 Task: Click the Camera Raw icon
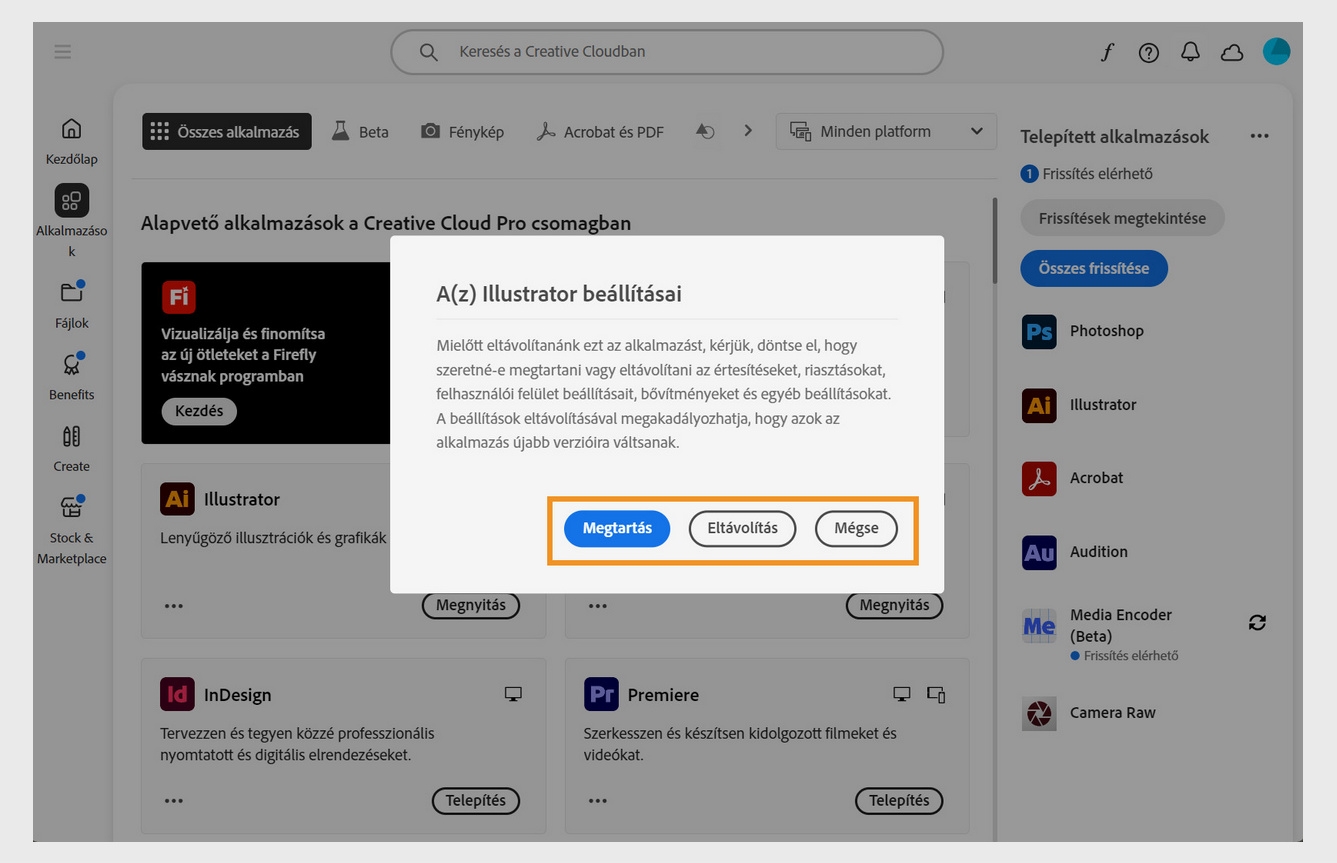(1039, 713)
